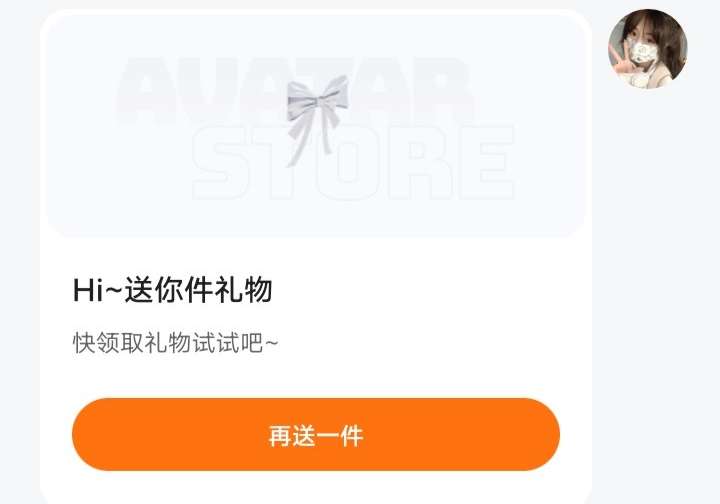Click the first A in AVATAR watermark
720x504 pixels.
146,90
